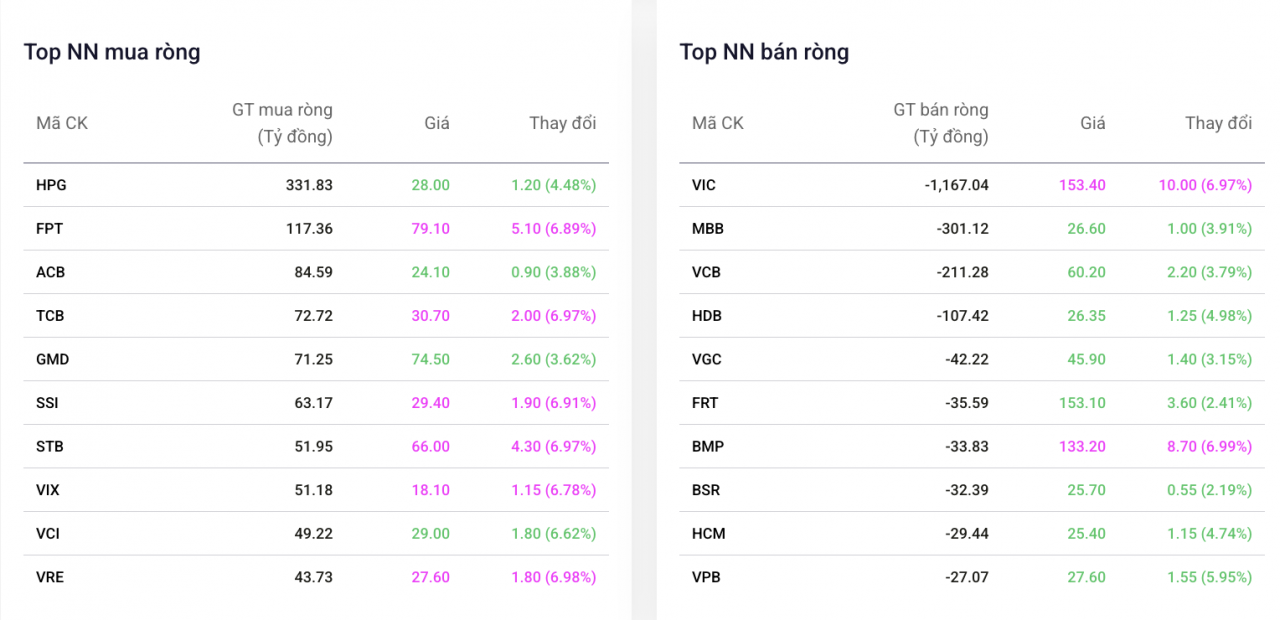
Task: Select the SSI ticker
Action: [48, 403]
